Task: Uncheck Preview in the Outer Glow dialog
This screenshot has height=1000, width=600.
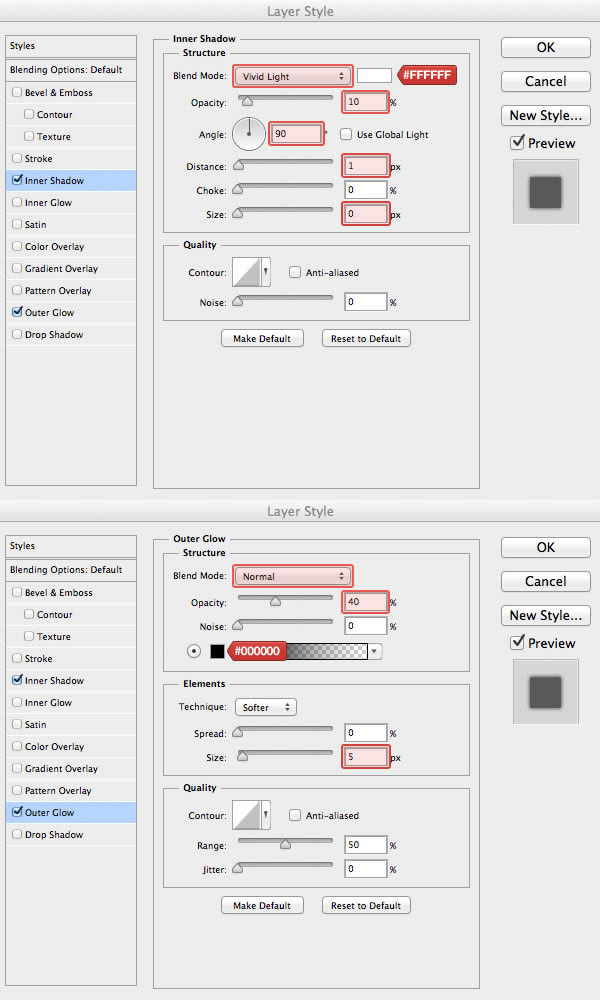Action: (x=517, y=643)
